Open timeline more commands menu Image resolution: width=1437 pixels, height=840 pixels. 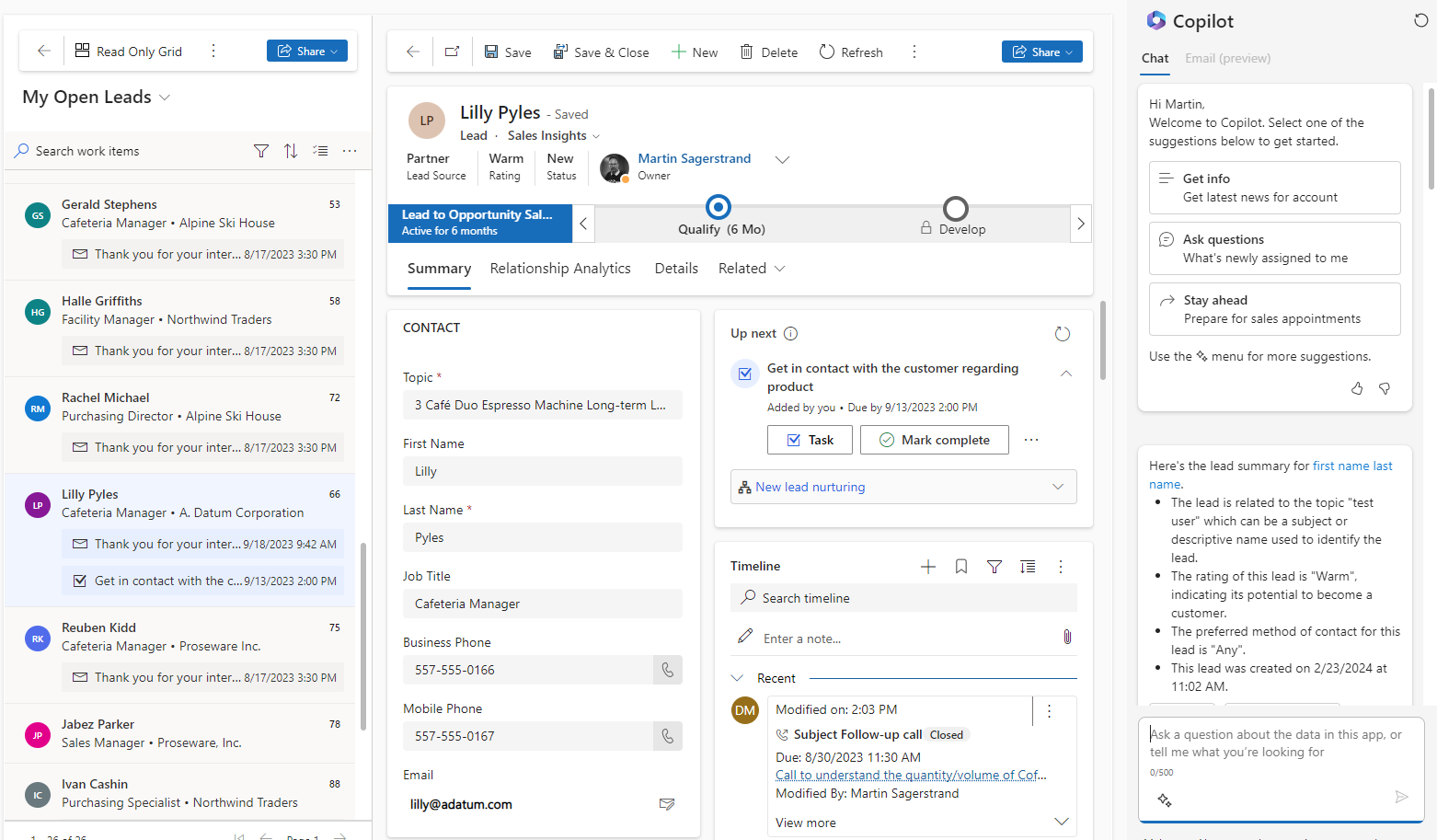tap(1061, 567)
